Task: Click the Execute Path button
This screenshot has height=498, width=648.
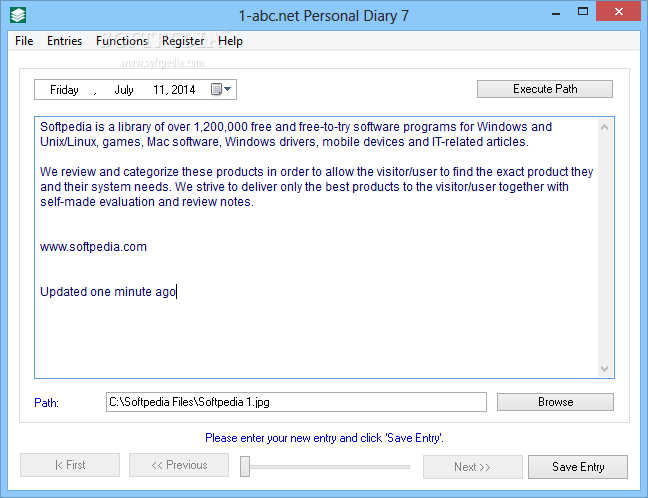Action: pos(545,89)
